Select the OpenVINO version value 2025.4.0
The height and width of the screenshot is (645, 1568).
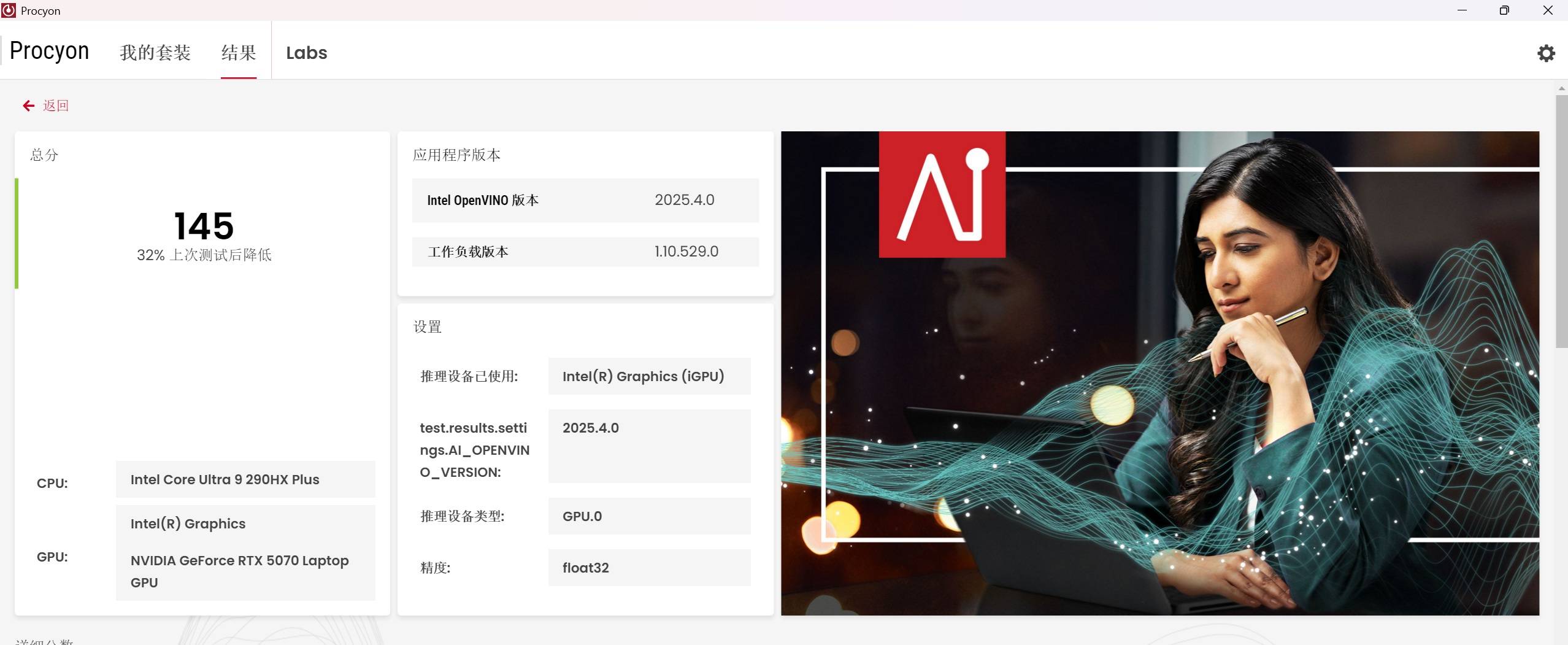tap(685, 199)
